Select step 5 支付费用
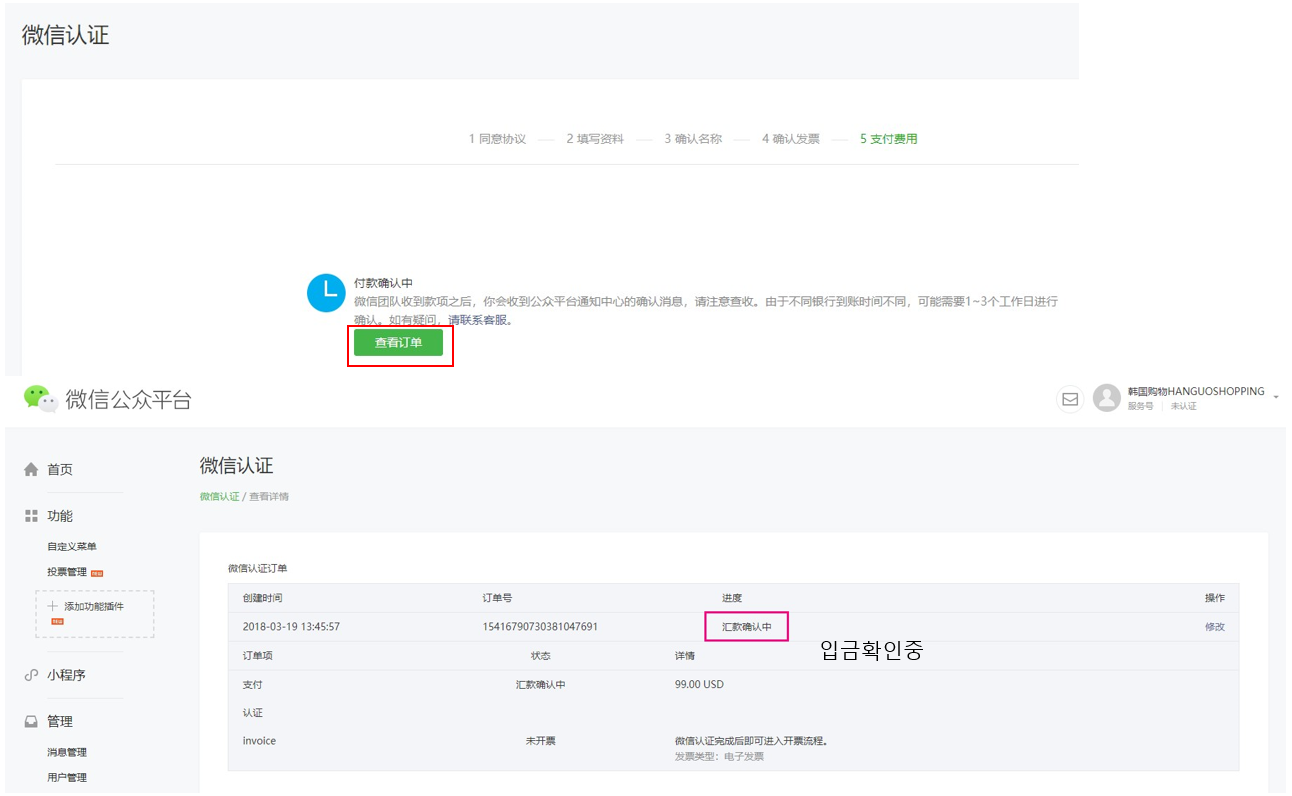The width and height of the screenshot is (1292, 796). (x=889, y=139)
